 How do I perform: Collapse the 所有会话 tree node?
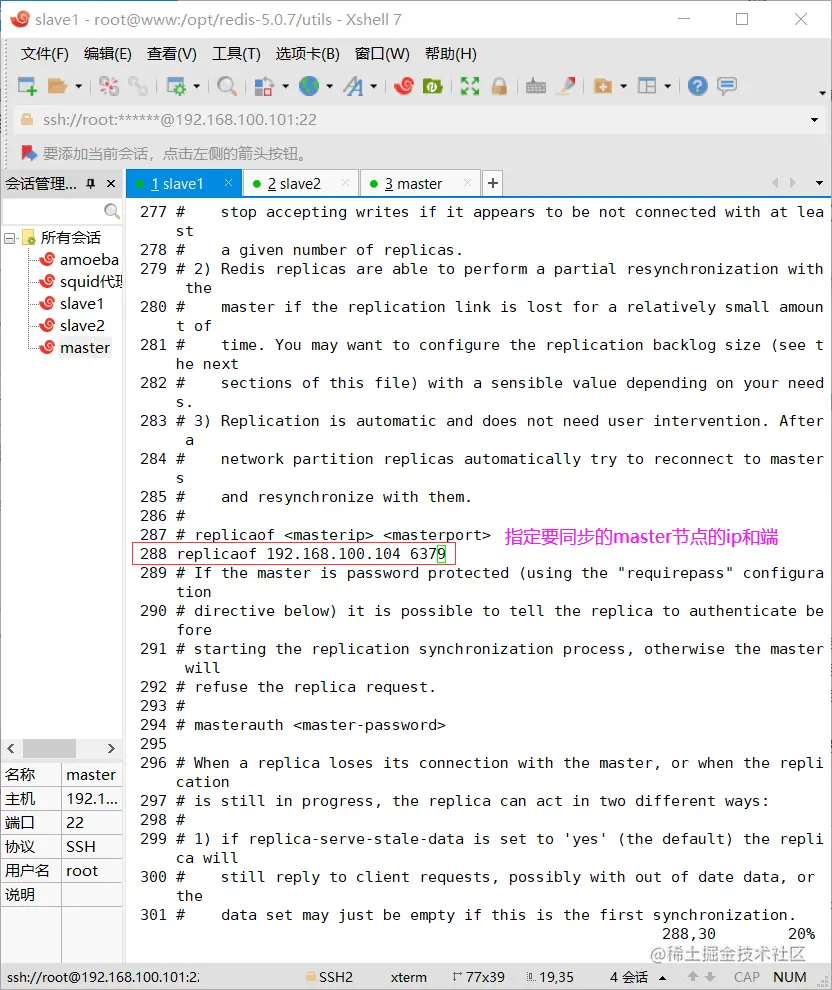click(x=9, y=238)
